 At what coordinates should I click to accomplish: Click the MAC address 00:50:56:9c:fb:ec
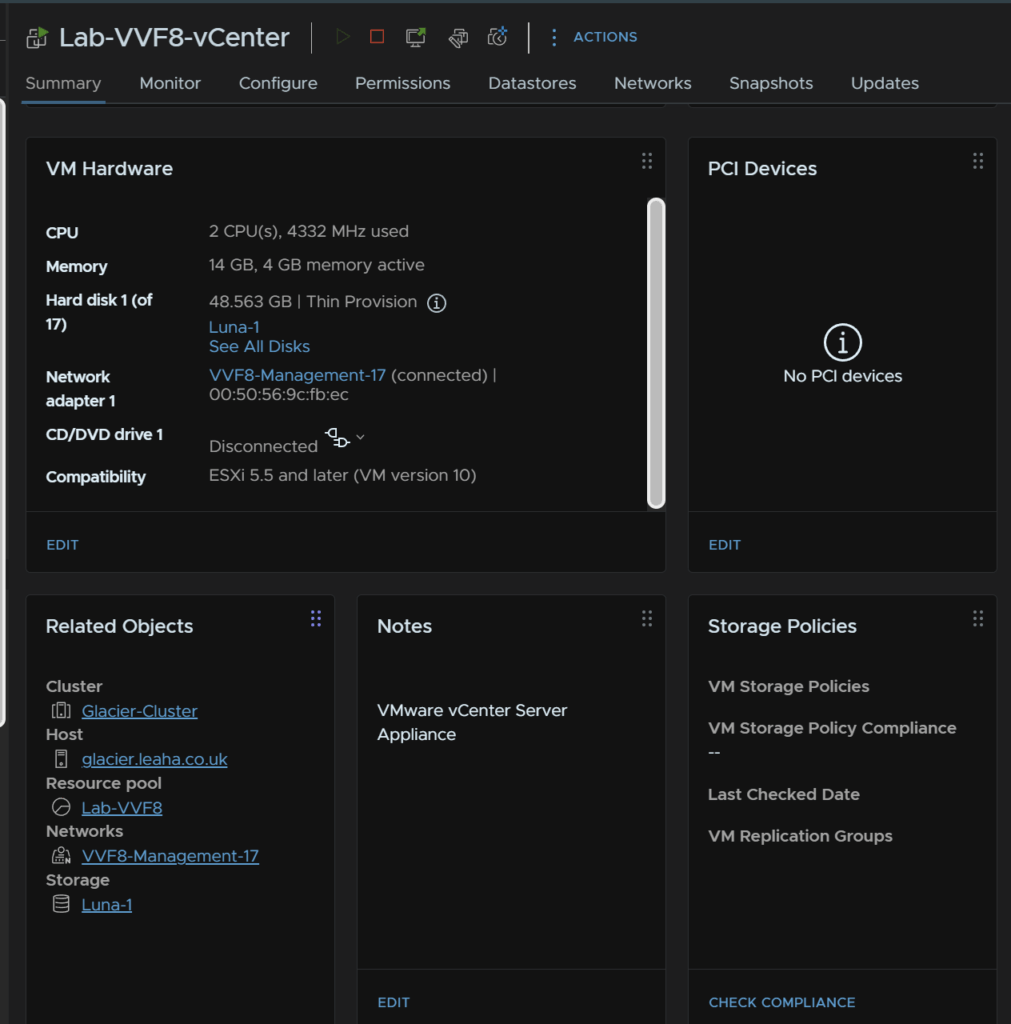tap(279, 394)
